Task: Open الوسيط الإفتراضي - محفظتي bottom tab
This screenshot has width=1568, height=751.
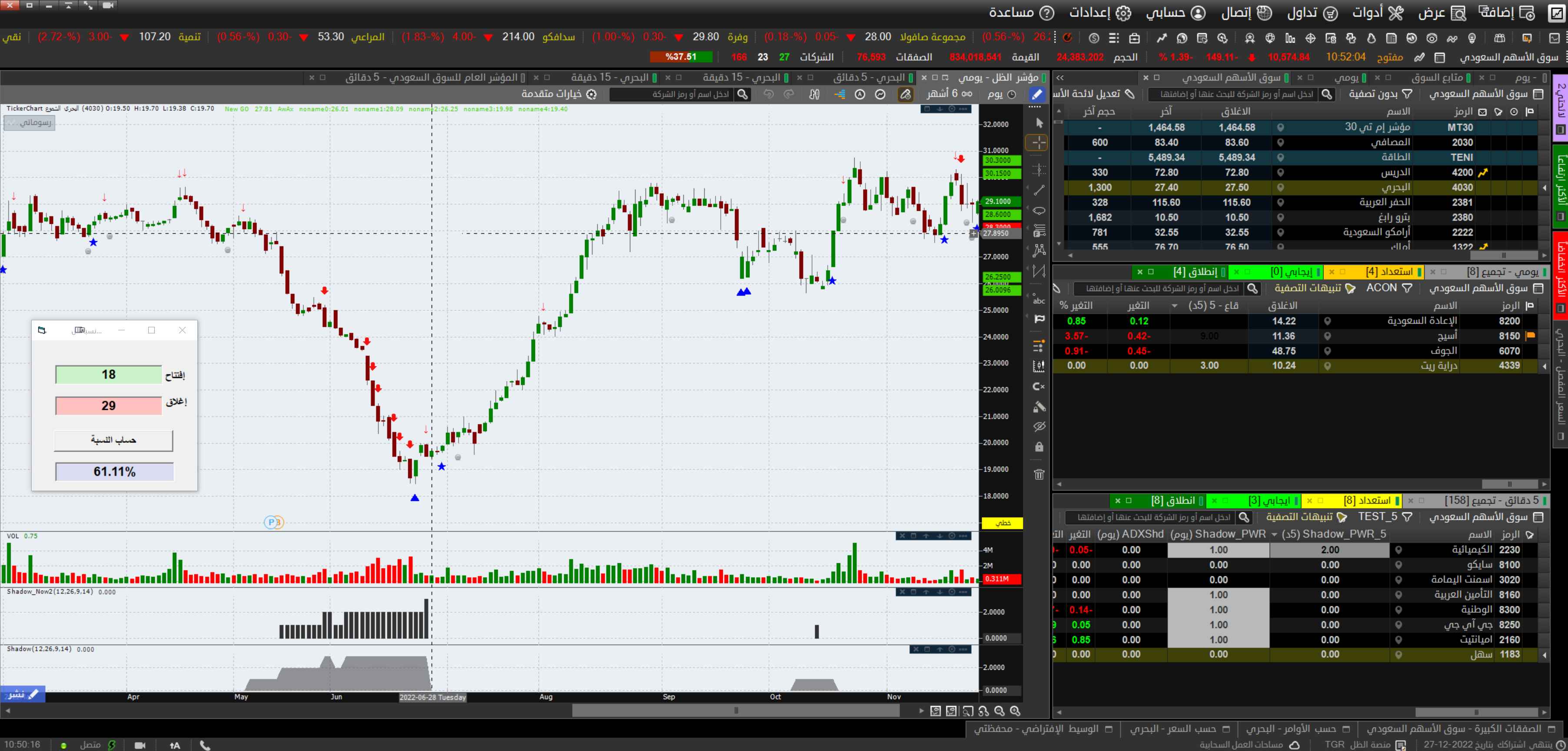Action: pos(1043,728)
